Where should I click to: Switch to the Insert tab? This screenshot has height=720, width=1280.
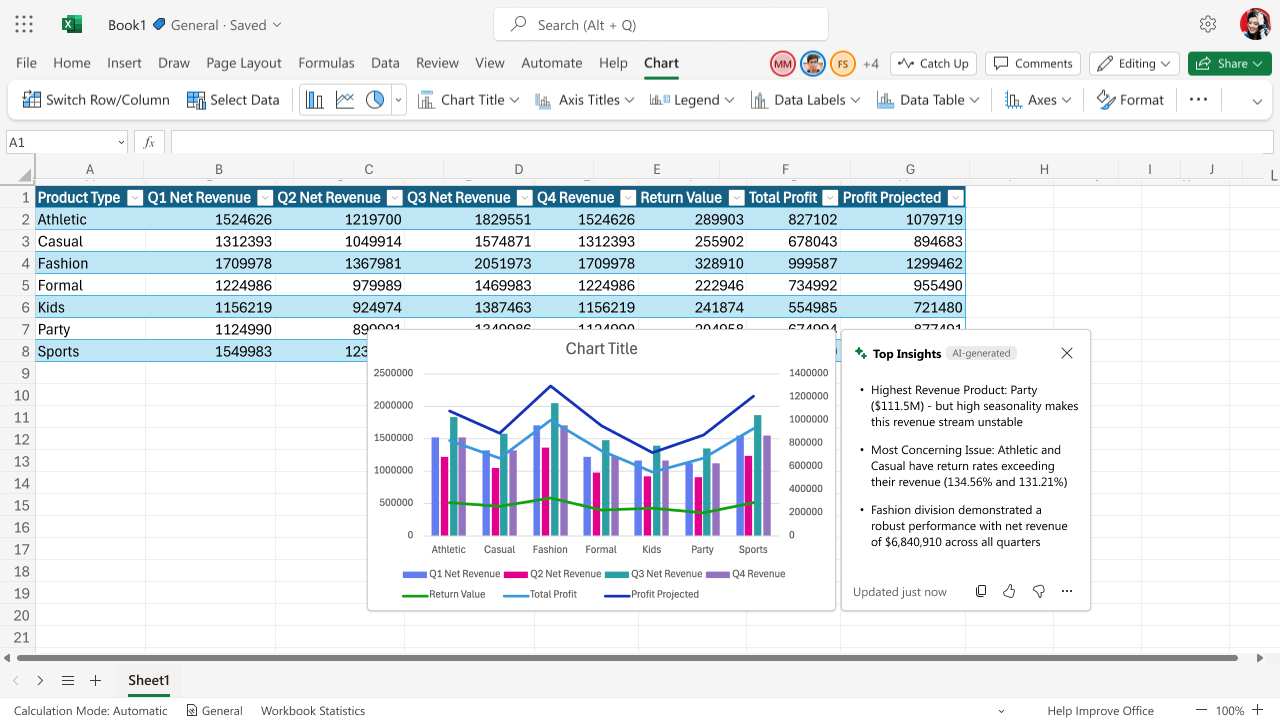124,63
